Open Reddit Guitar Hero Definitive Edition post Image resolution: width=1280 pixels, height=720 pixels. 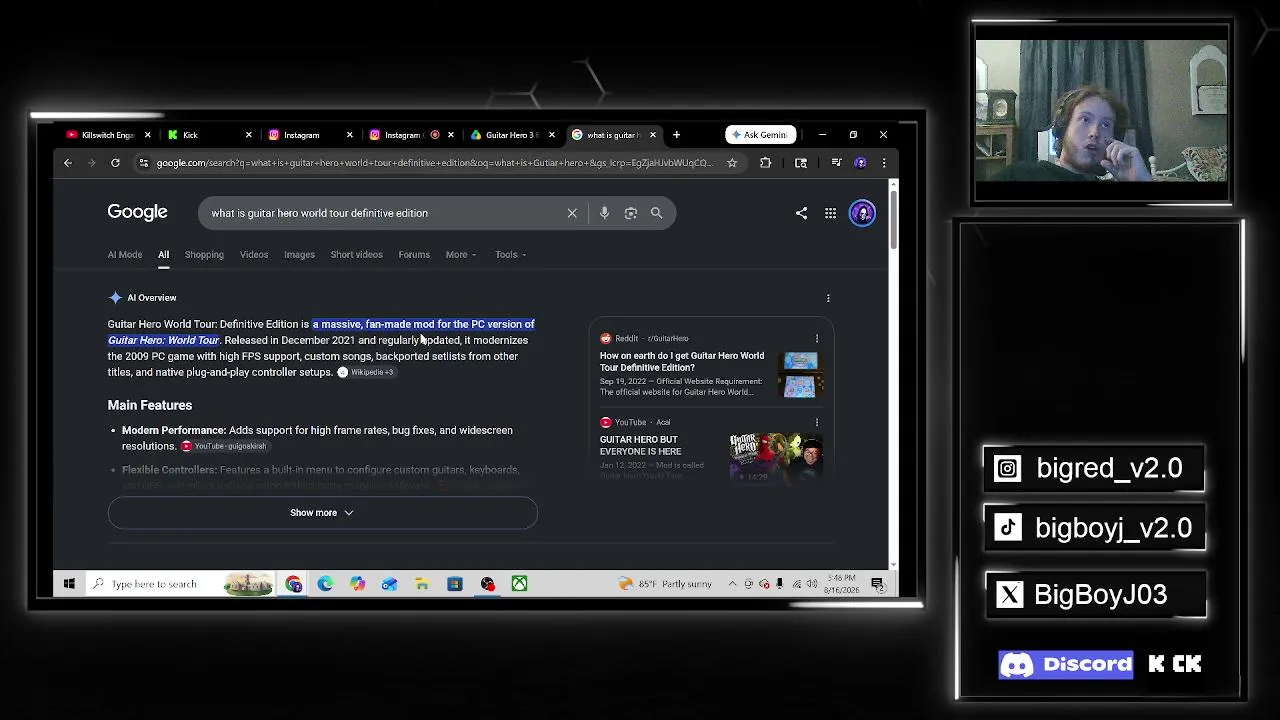point(682,361)
